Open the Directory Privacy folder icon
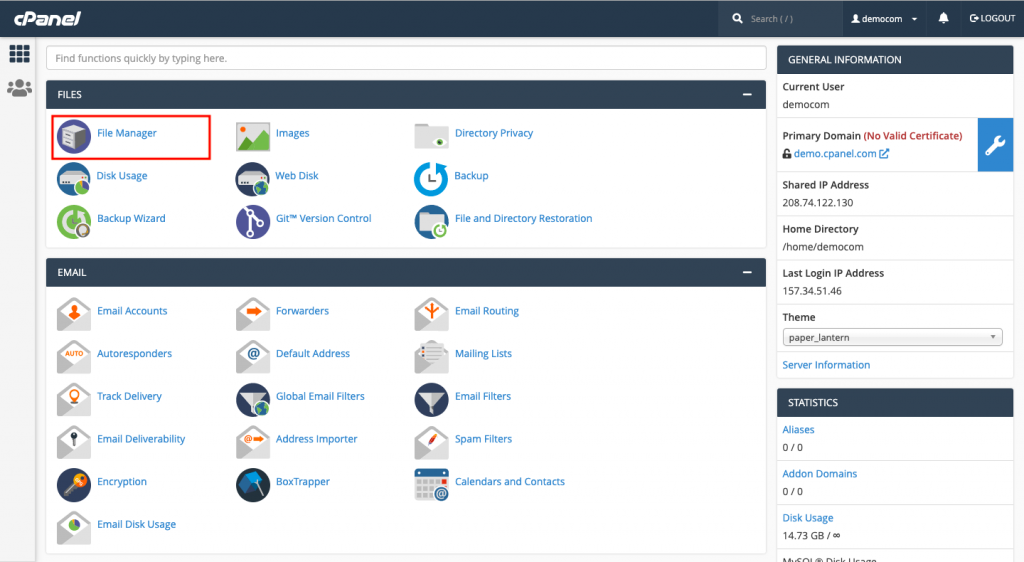Viewport: 1024px width, 562px height. coord(431,136)
